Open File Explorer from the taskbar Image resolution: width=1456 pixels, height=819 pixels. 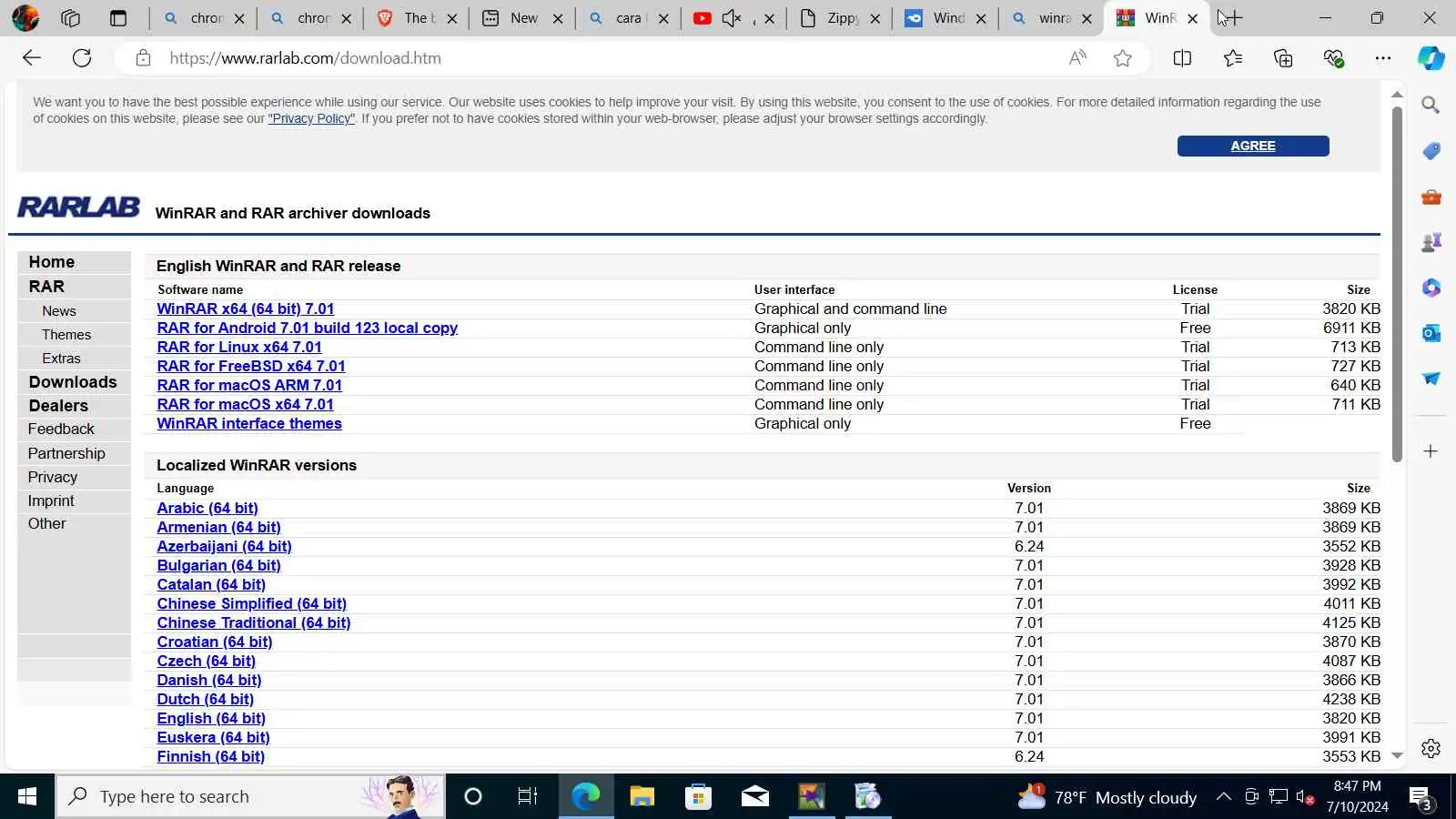tap(642, 797)
